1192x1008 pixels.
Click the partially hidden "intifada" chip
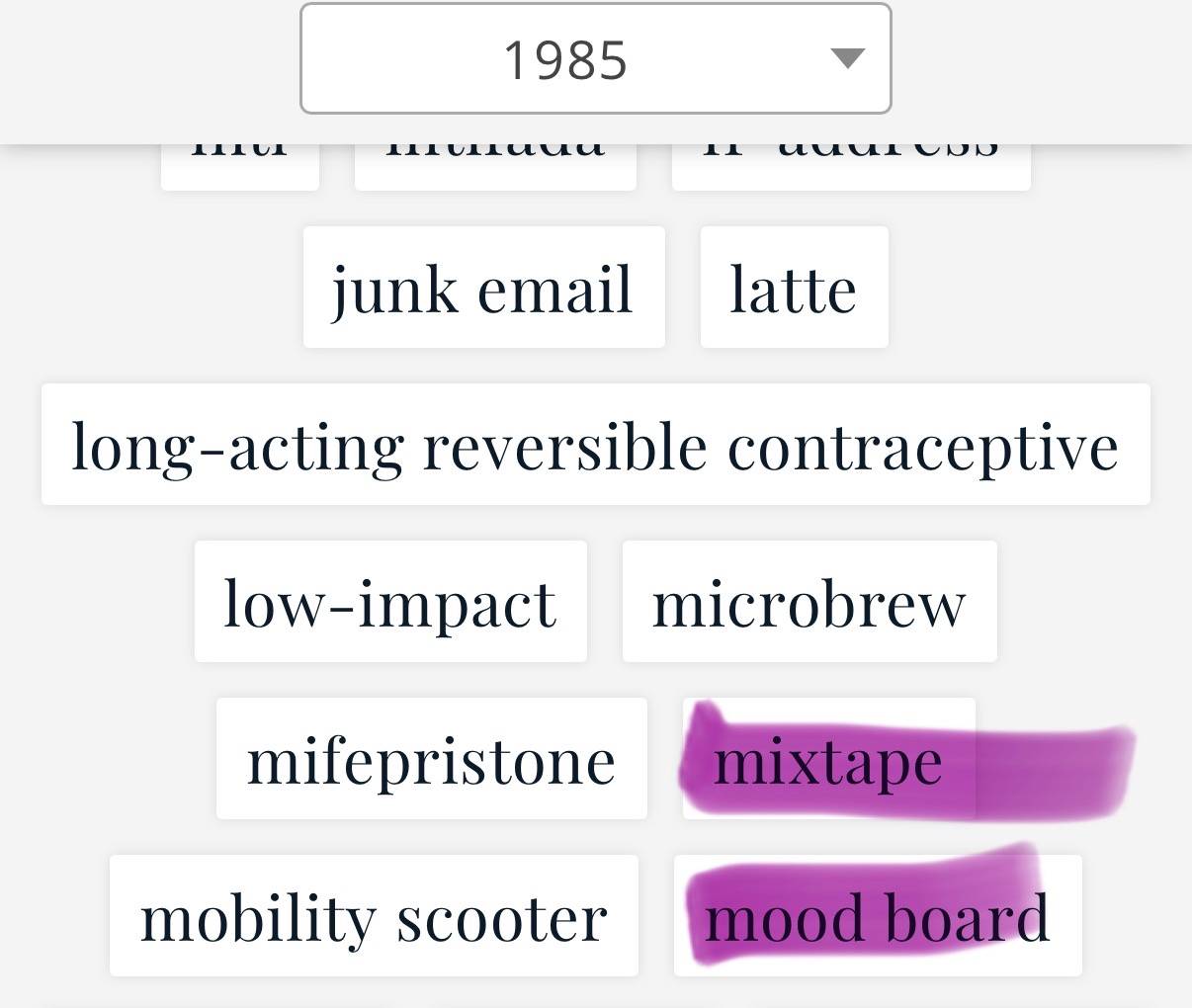pyautogui.click(x=495, y=168)
